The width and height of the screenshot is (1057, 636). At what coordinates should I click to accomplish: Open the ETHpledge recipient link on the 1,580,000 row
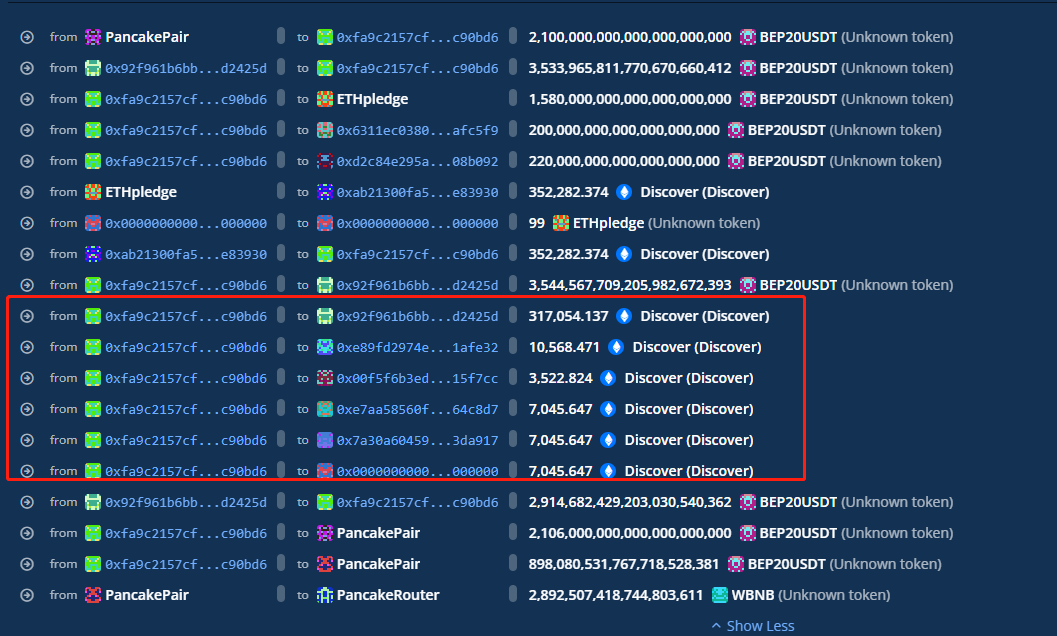372,99
